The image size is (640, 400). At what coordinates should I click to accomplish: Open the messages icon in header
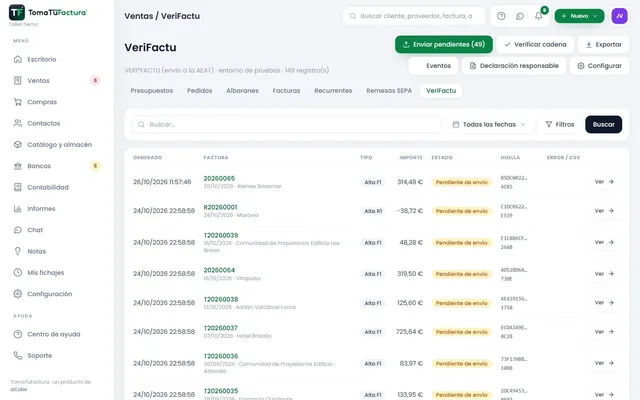point(520,16)
